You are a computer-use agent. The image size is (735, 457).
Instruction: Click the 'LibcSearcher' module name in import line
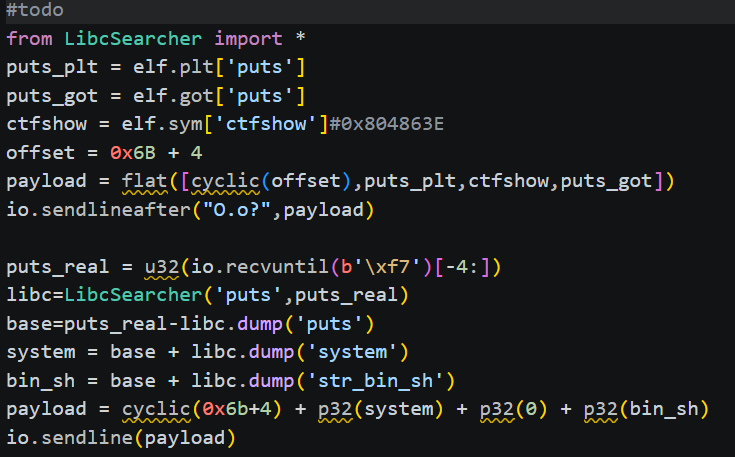tap(133, 38)
